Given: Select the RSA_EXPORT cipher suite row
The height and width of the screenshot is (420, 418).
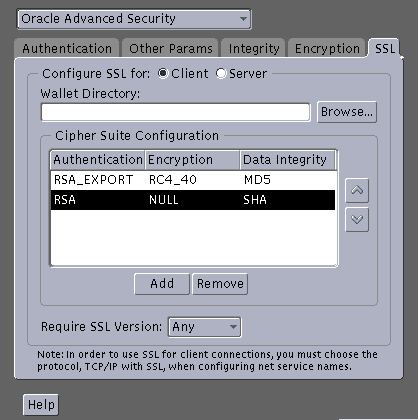Looking at the screenshot, I should point(193,180).
